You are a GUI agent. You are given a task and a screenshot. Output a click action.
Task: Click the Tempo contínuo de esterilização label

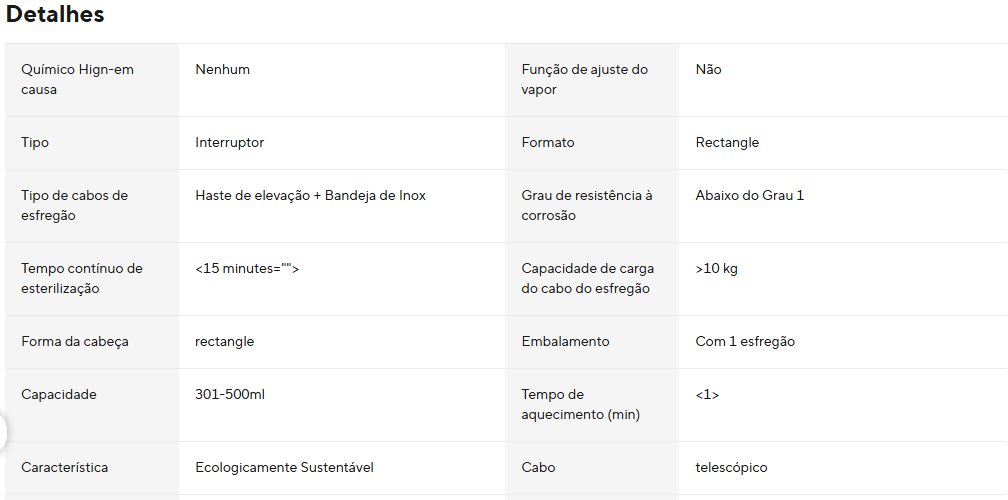(81, 279)
